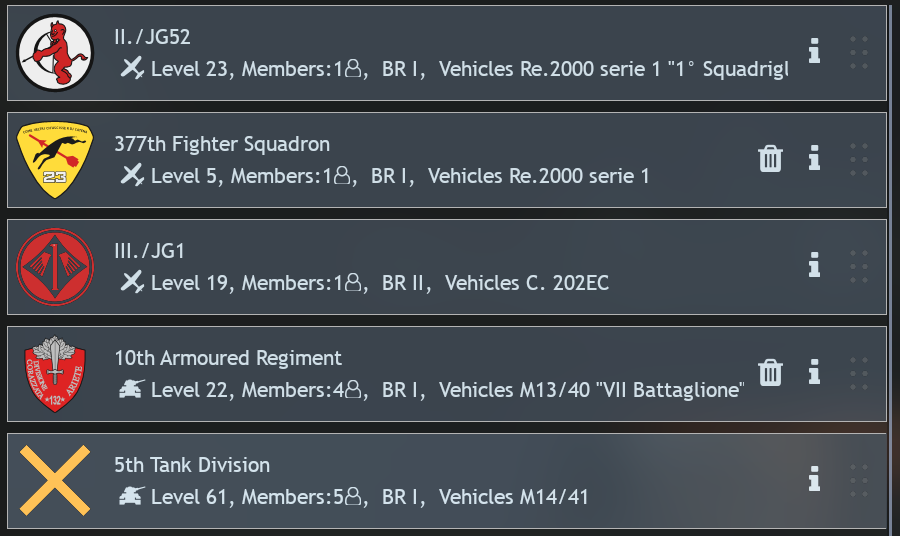Click the drag handle on 377th Fighter Squadron row
Image resolution: width=900 pixels, height=536 pixels.
(x=859, y=160)
